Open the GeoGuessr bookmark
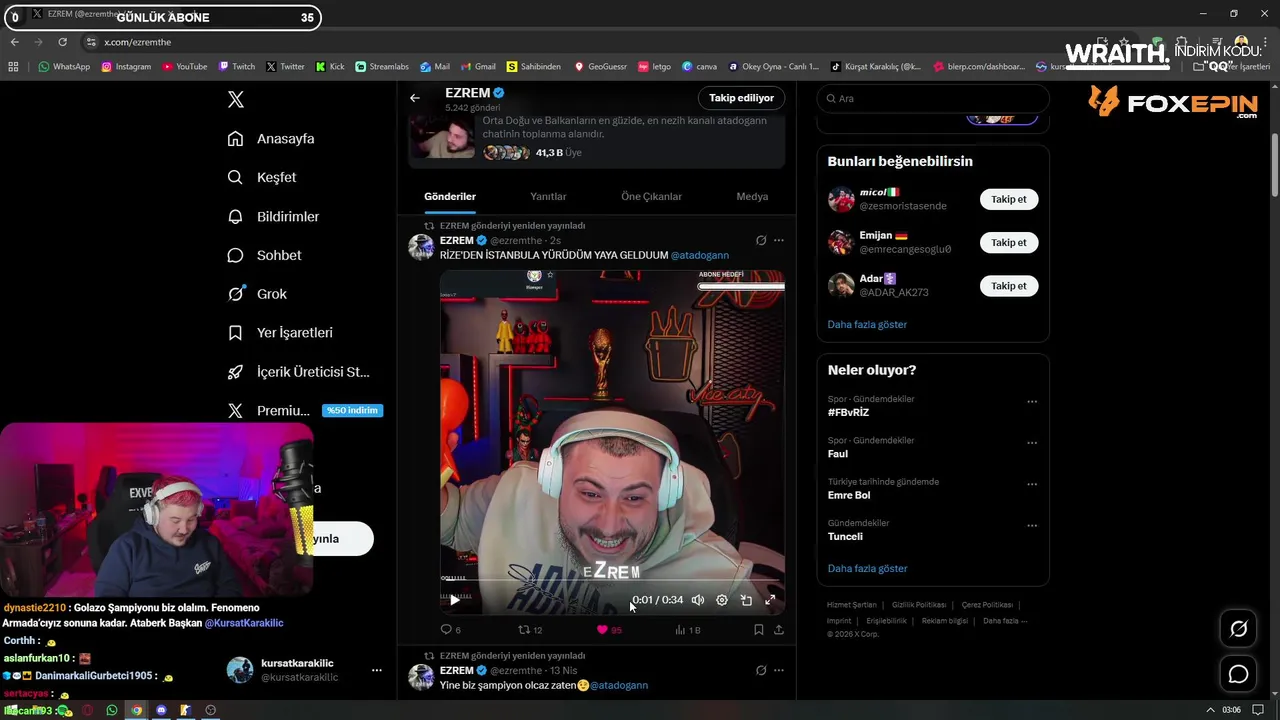This screenshot has width=1280, height=720. (x=600, y=67)
